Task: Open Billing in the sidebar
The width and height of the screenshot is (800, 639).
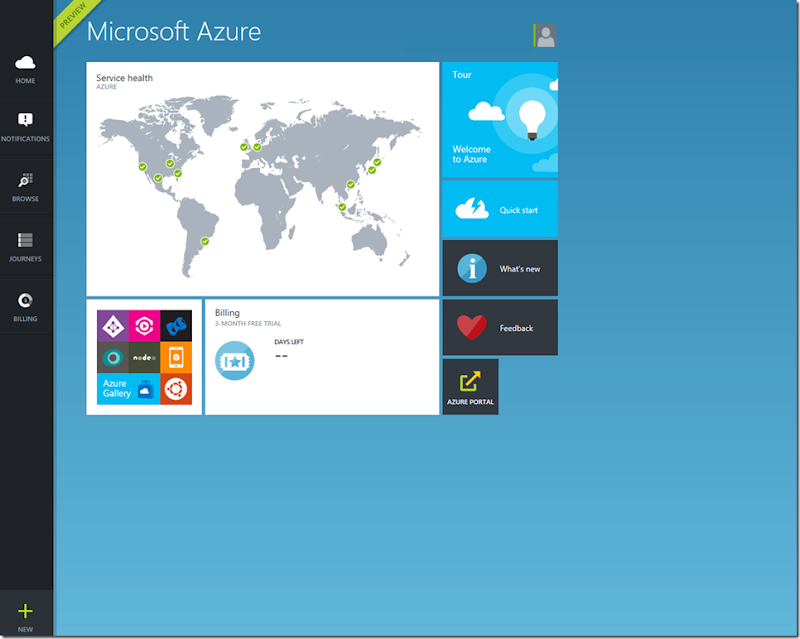Action: tap(25, 307)
